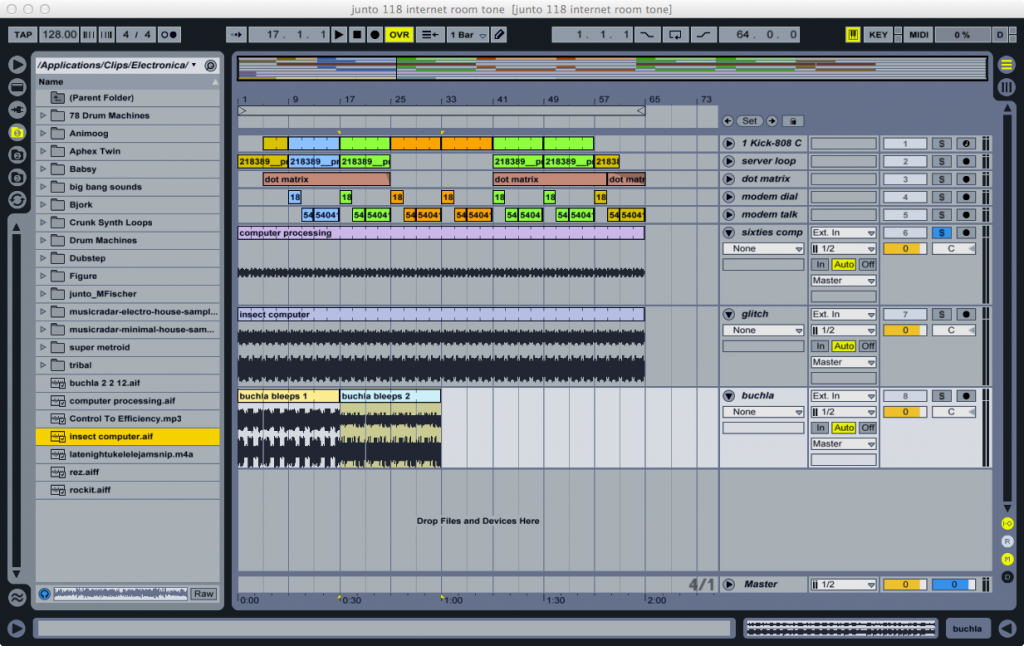
Task: Unsolo the sixties comp track
Action: tap(941, 233)
